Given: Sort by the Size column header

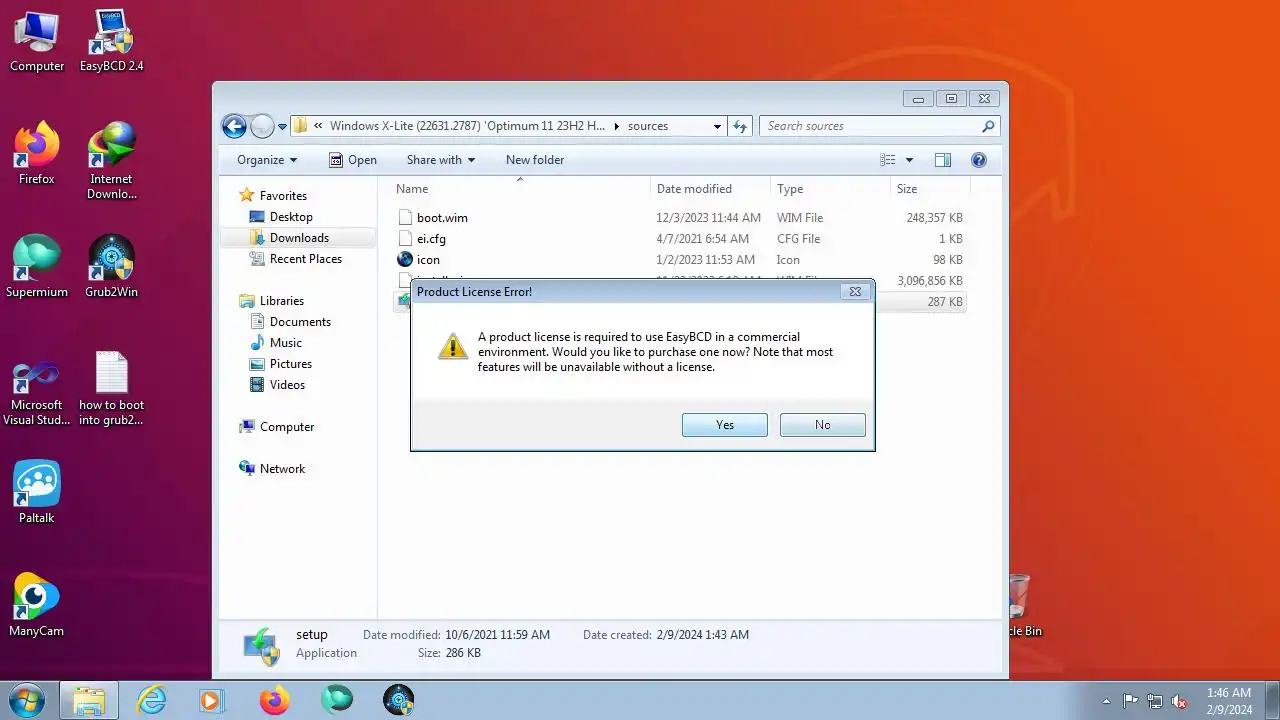Looking at the screenshot, I should pos(930,189).
